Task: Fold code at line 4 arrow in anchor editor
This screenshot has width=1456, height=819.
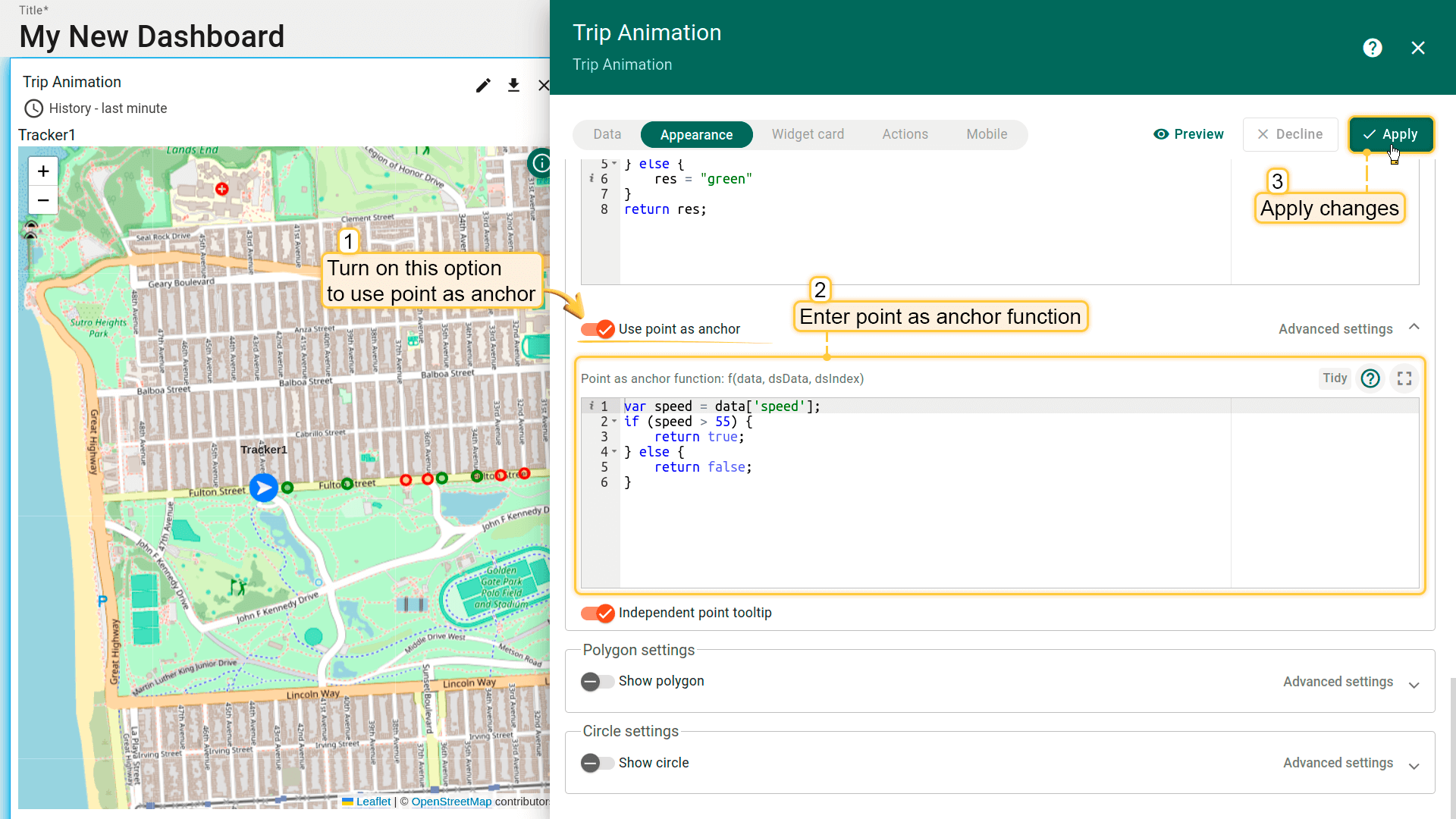Action: coord(614,452)
